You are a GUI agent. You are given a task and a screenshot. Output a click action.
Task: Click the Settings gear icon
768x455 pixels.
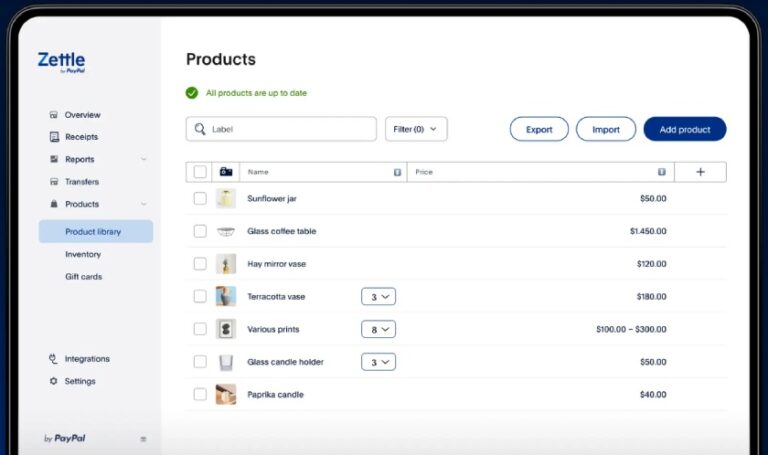pyautogui.click(x=54, y=381)
